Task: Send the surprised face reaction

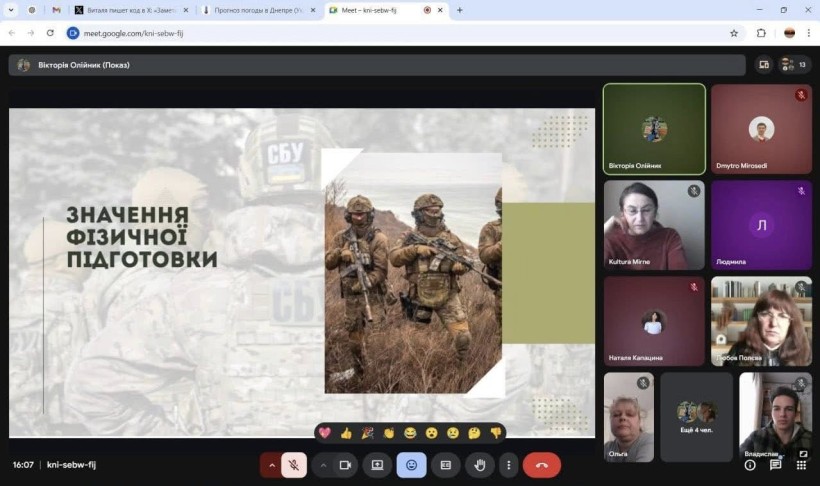Action: [x=431, y=433]
